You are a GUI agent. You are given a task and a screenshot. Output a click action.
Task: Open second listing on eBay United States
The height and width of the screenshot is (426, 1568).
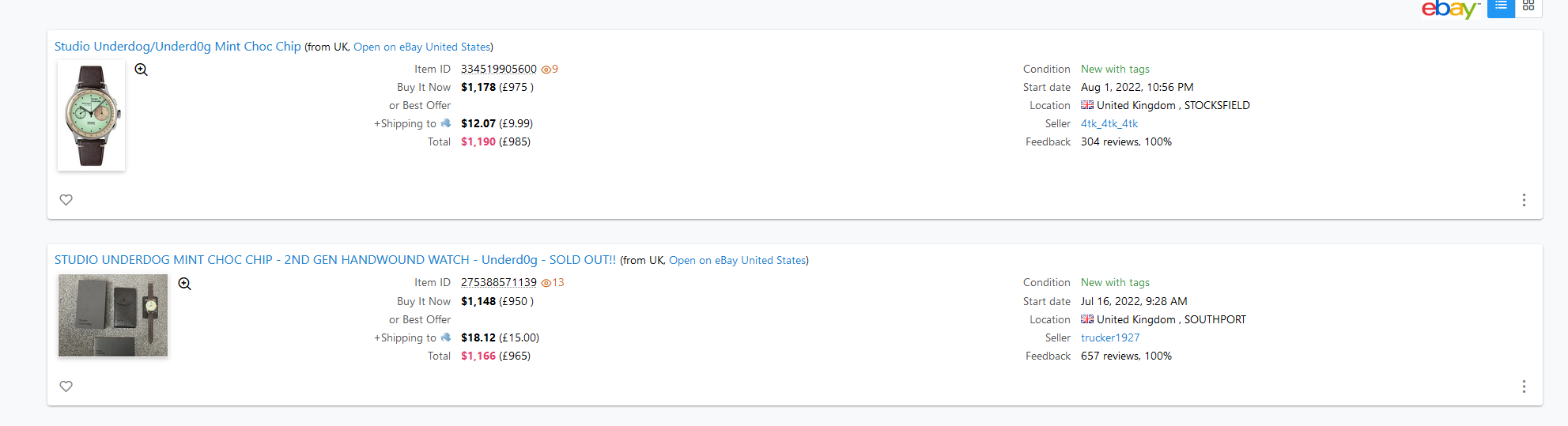point(737,261)
